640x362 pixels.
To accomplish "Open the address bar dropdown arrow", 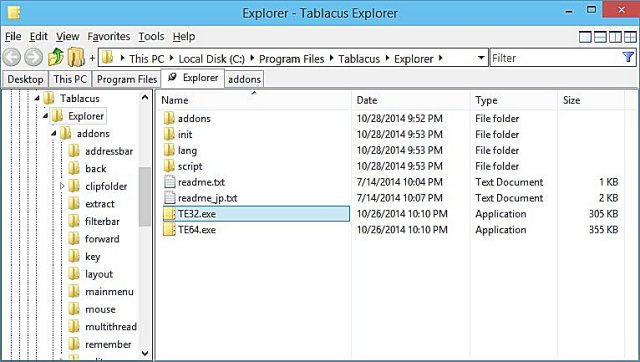I will (x=481, y=58).
